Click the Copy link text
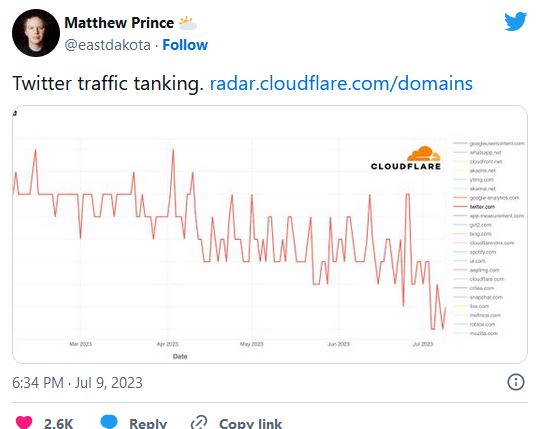This screenshot has height=429, width=537. [x=250, y=423]
